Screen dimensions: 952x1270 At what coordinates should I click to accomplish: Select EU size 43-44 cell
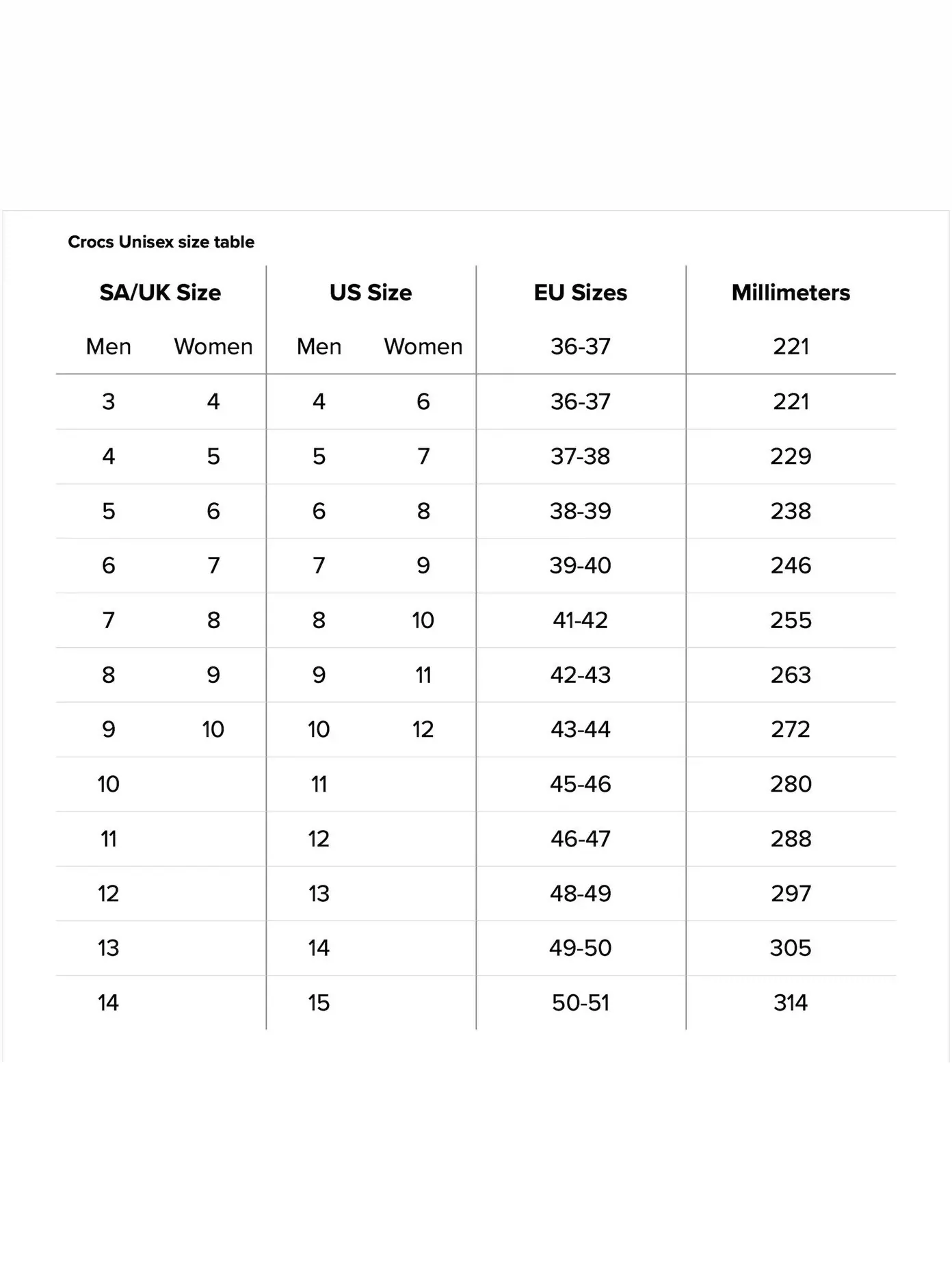(581, 729)
